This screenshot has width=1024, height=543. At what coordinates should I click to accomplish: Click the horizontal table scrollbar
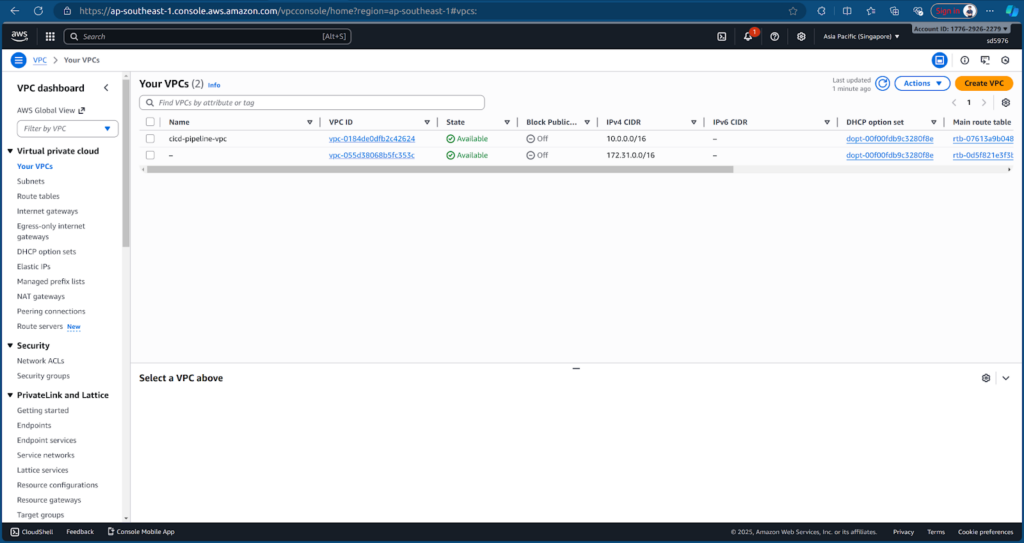coord(440,169)
